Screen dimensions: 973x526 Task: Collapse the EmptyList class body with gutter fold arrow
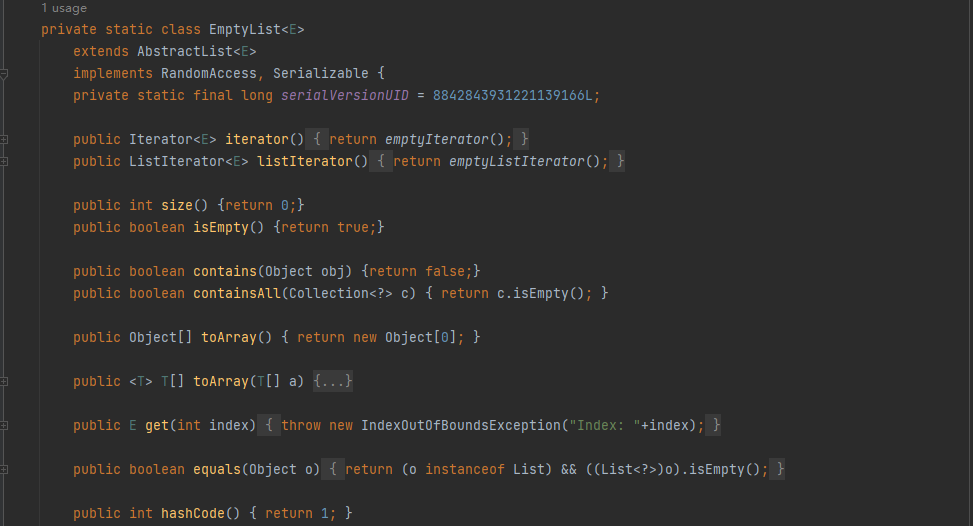tap(4, 74)
